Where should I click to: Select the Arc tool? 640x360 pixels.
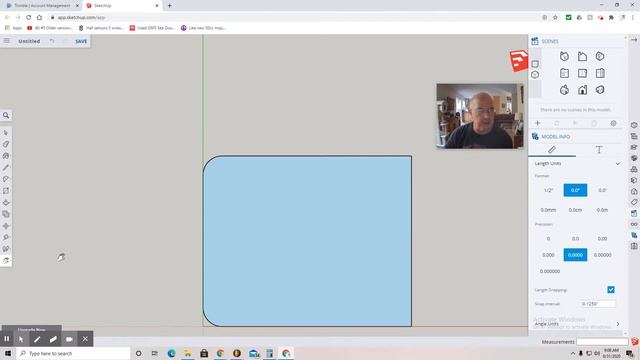point(6,179)
